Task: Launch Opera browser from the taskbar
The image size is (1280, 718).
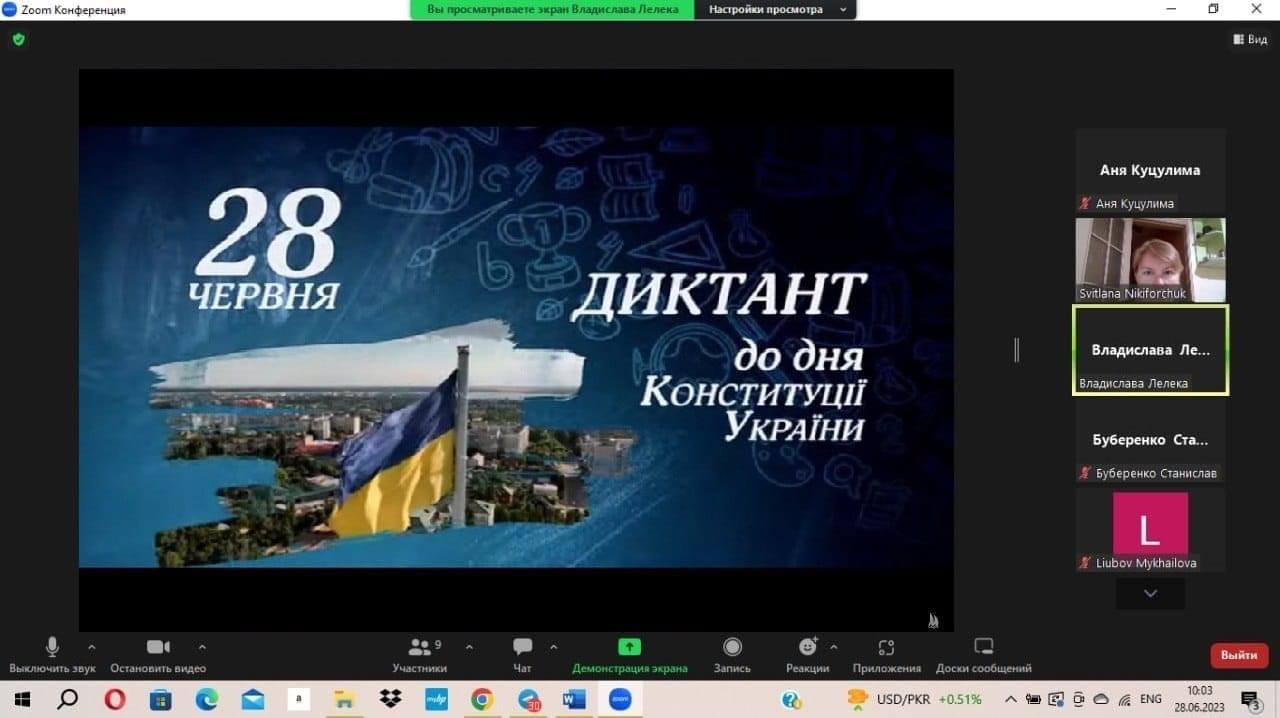Action: [115, 699]
